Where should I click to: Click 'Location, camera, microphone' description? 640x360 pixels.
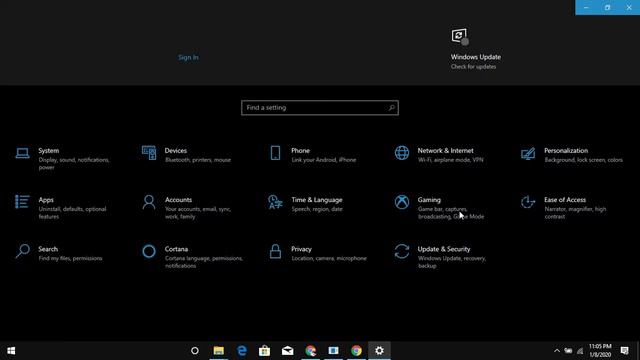329,258
